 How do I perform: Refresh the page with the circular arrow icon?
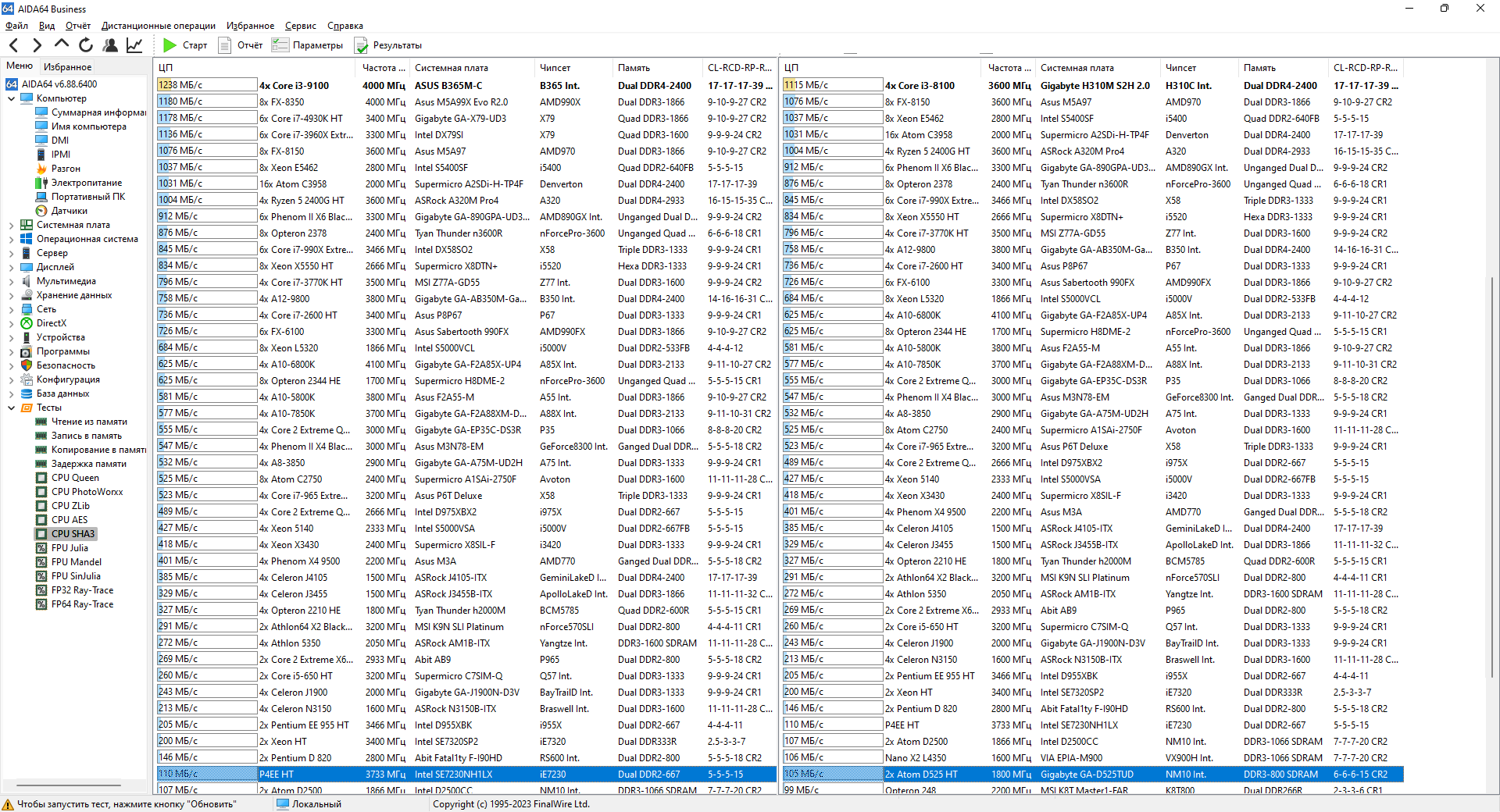86,45
